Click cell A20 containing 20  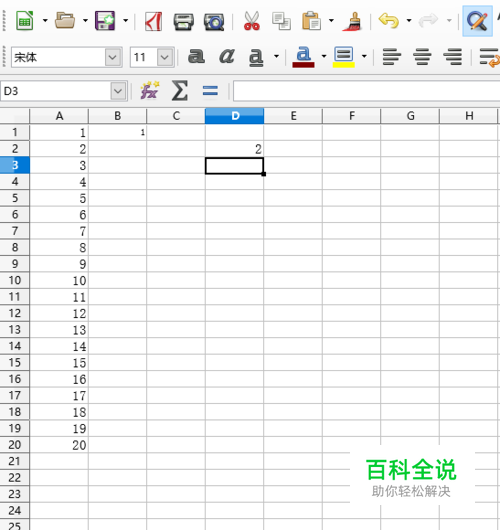click(59, 445)
